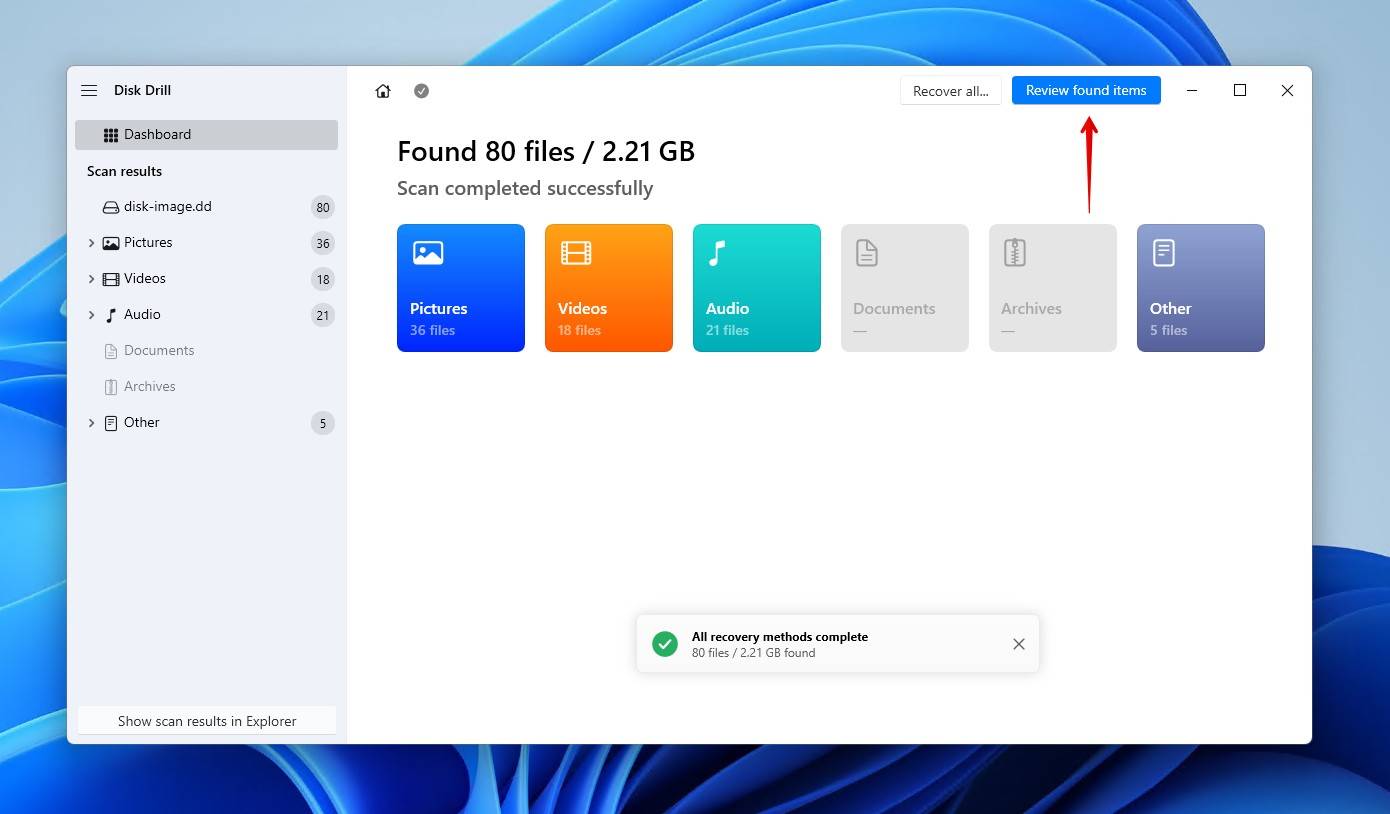This screenshot has height=814, width=1390.
Task: Click the empty Documents card
Action: click(x=905, y=288)
